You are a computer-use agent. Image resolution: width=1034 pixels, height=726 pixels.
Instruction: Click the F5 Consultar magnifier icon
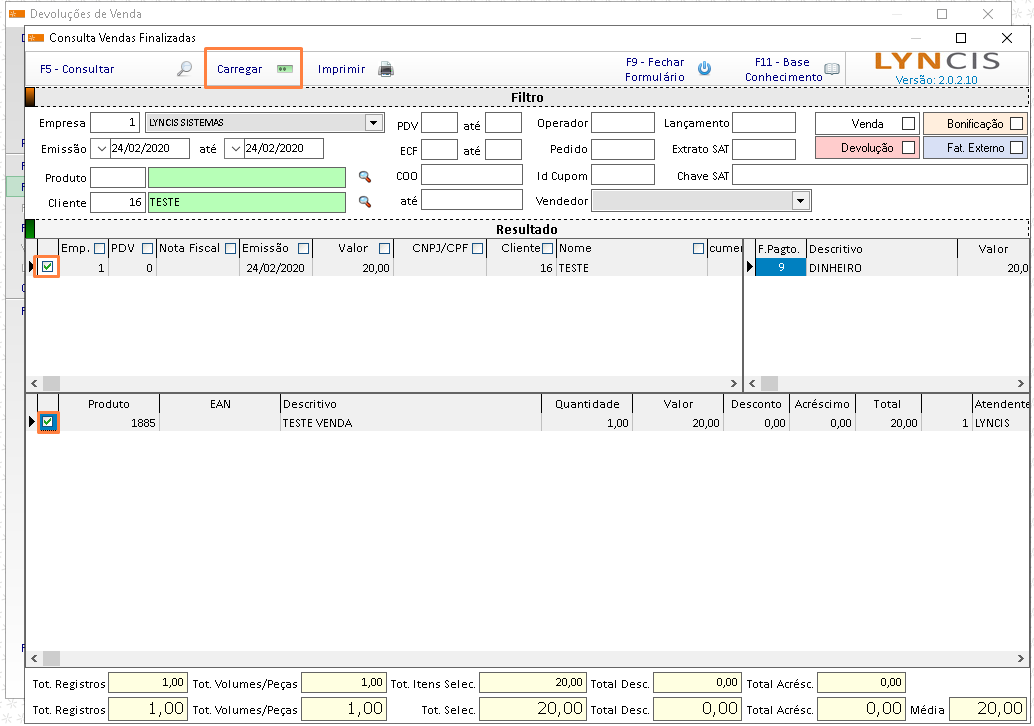184,70
